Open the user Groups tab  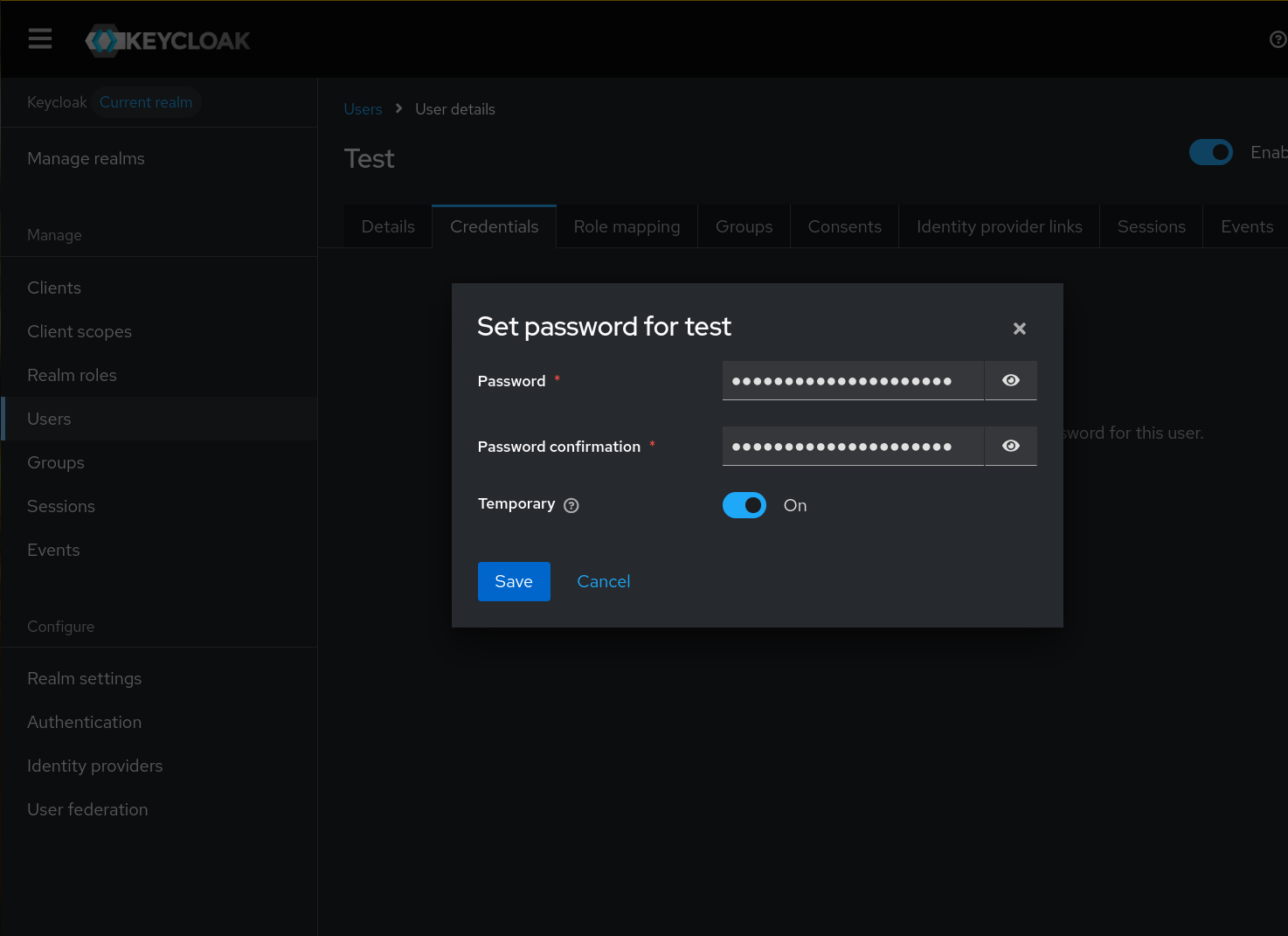click(x=744, y=226)
